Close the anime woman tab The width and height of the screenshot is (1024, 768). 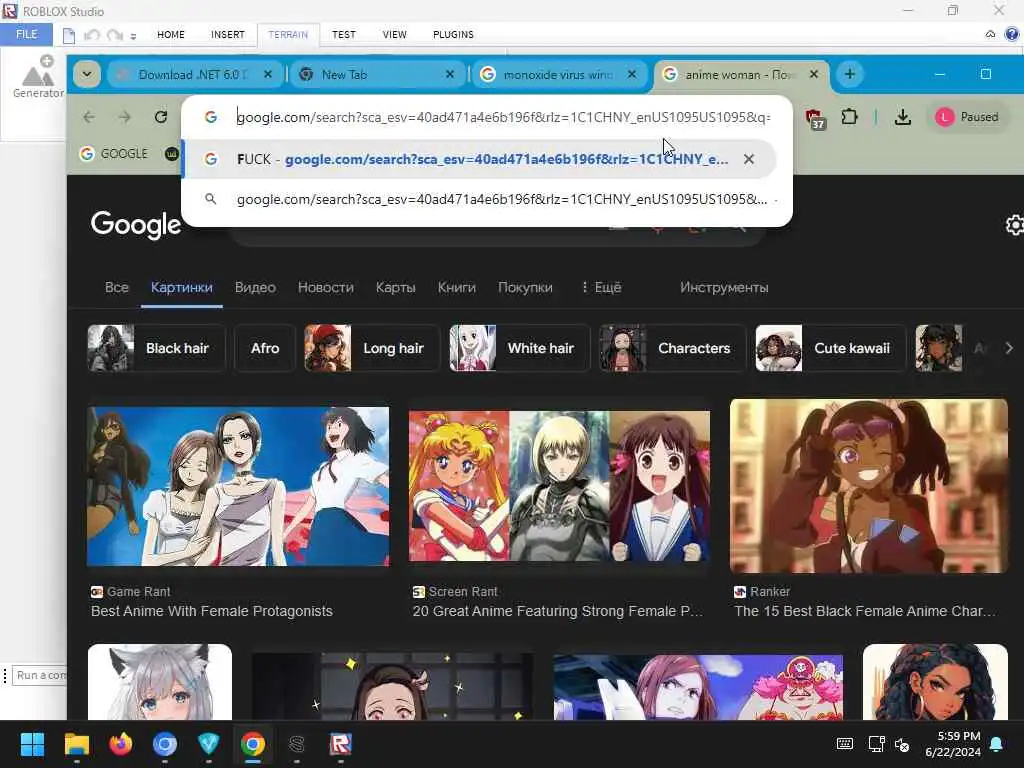click(814, 74)
